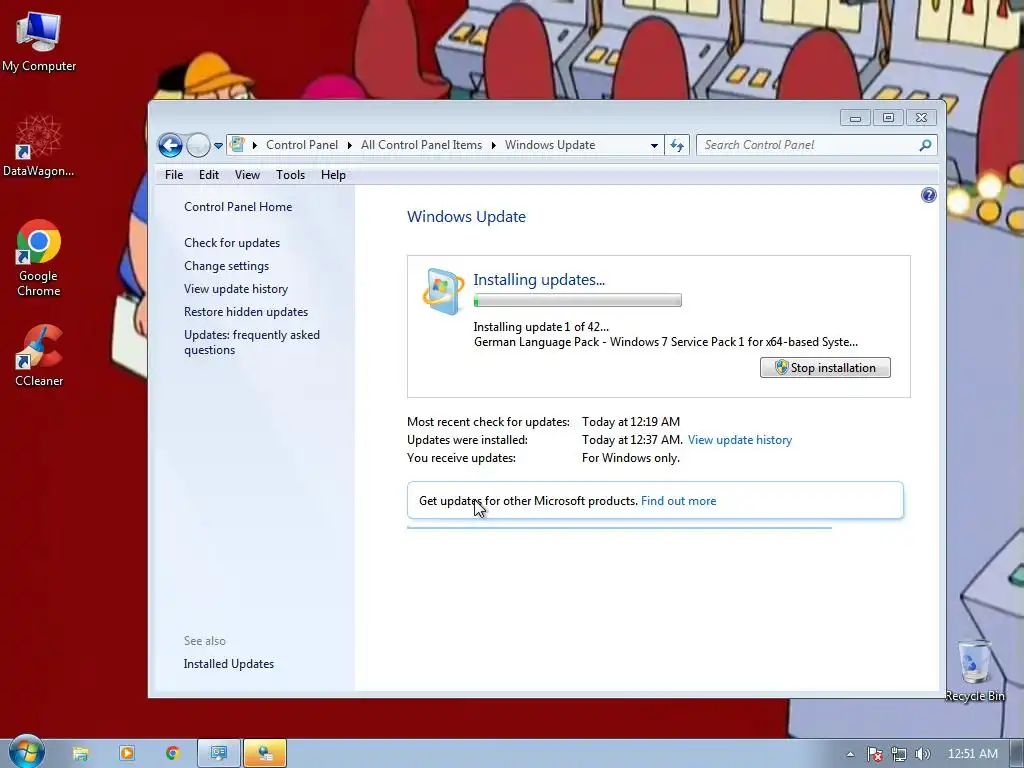Screen dimensions: 1024x768
Task: Open Change settings link
Action: (227, 266)
